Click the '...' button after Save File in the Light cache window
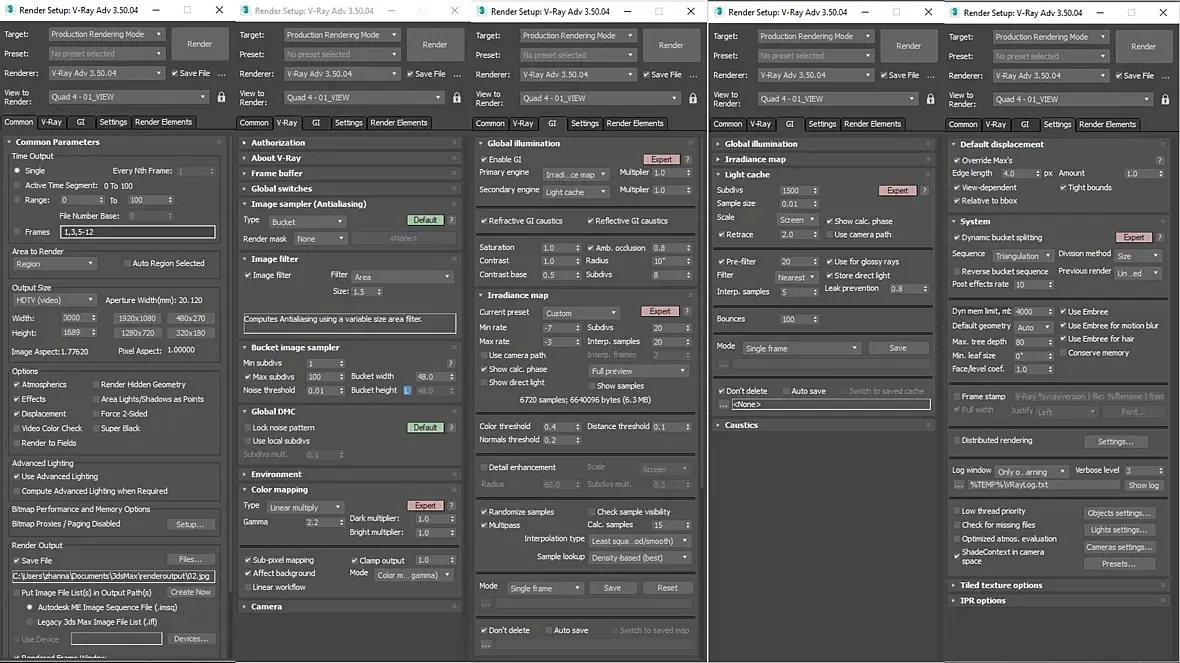Screen dimensions: 1180x663 coord(931,75)
